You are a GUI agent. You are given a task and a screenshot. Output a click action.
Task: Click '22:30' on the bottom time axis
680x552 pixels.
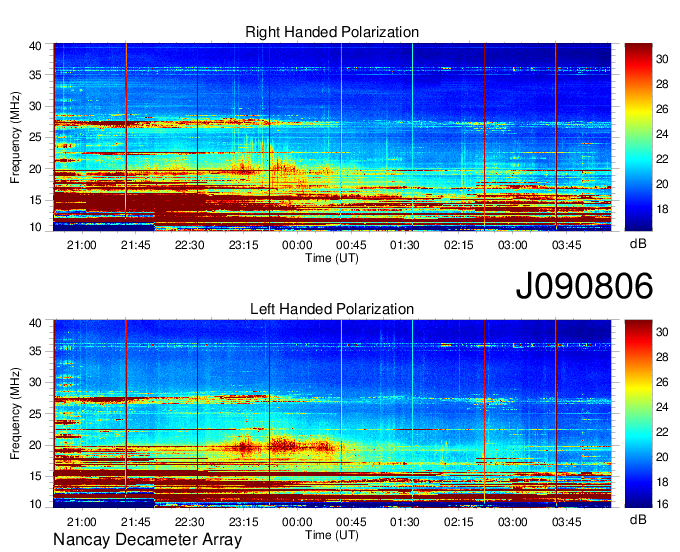pos(190,522)
